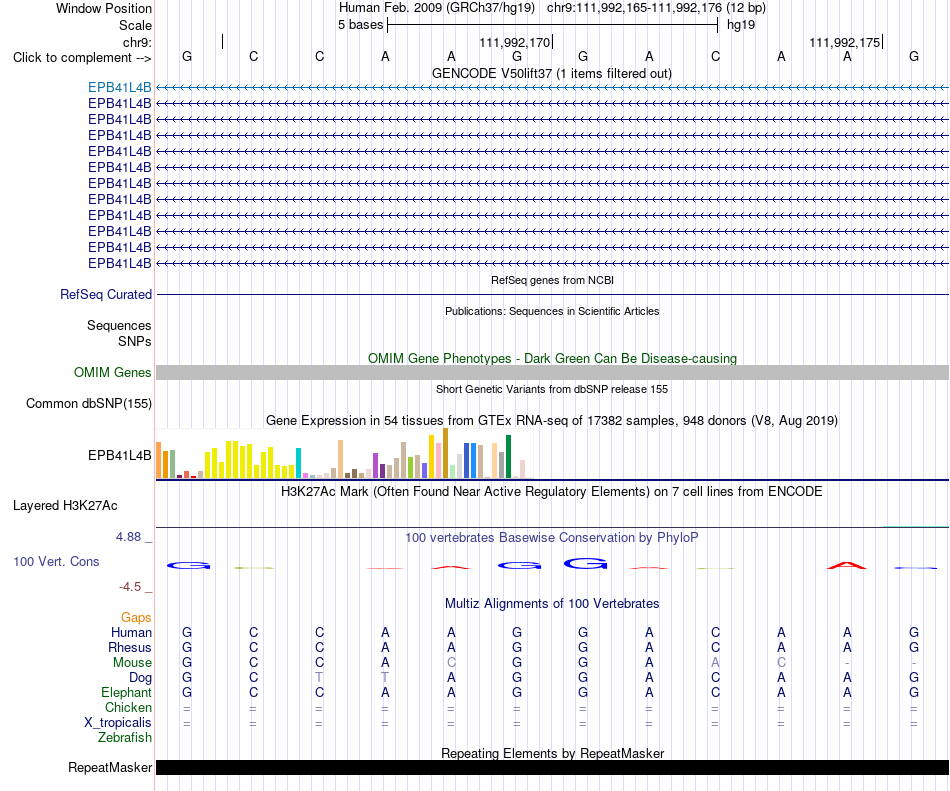Select the 'Mouse' alignment row label
The width and height of the screenshot is (950, 791).
click(x=132, y=663)
